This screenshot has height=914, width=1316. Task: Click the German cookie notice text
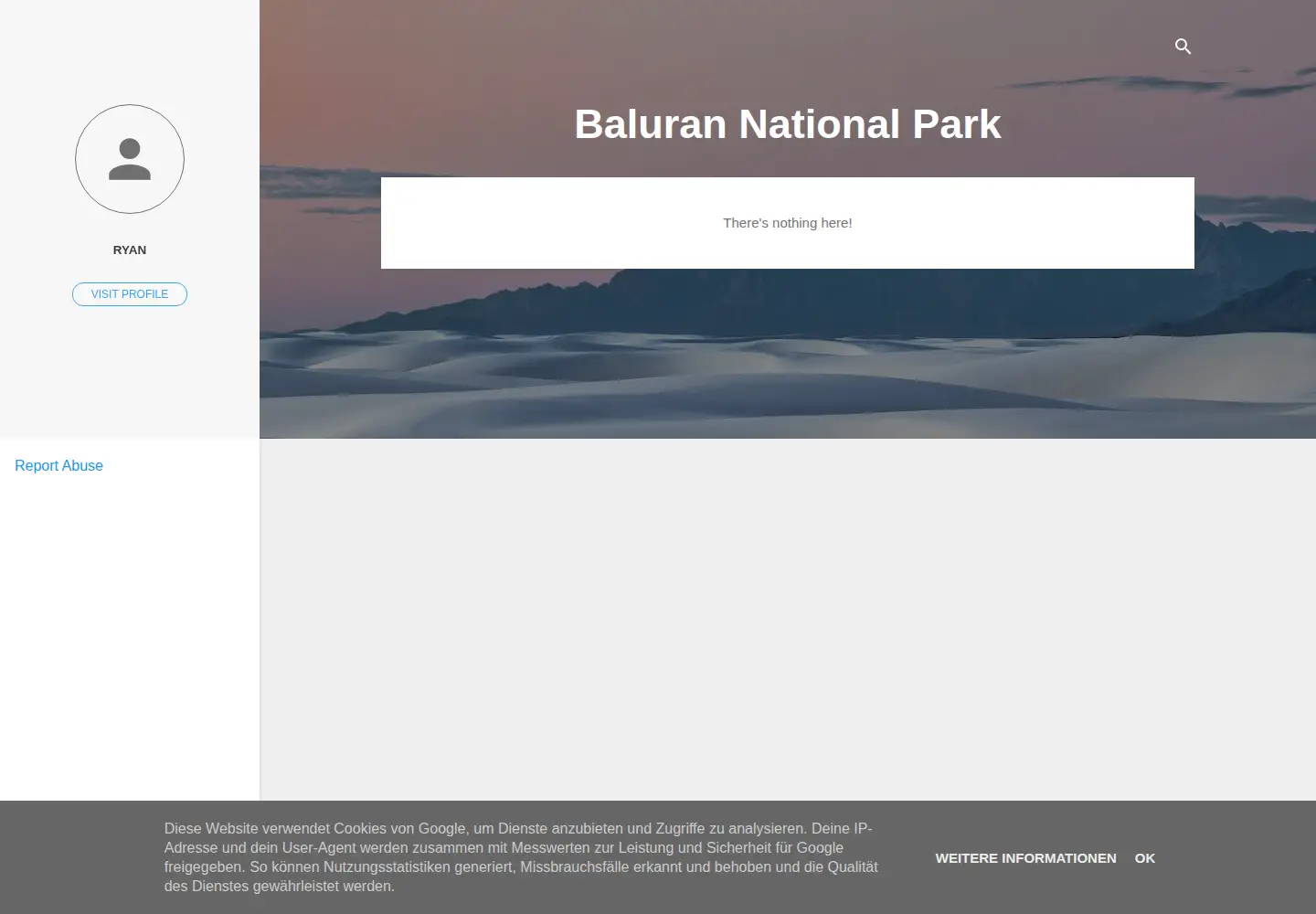[x=522, y=857]
